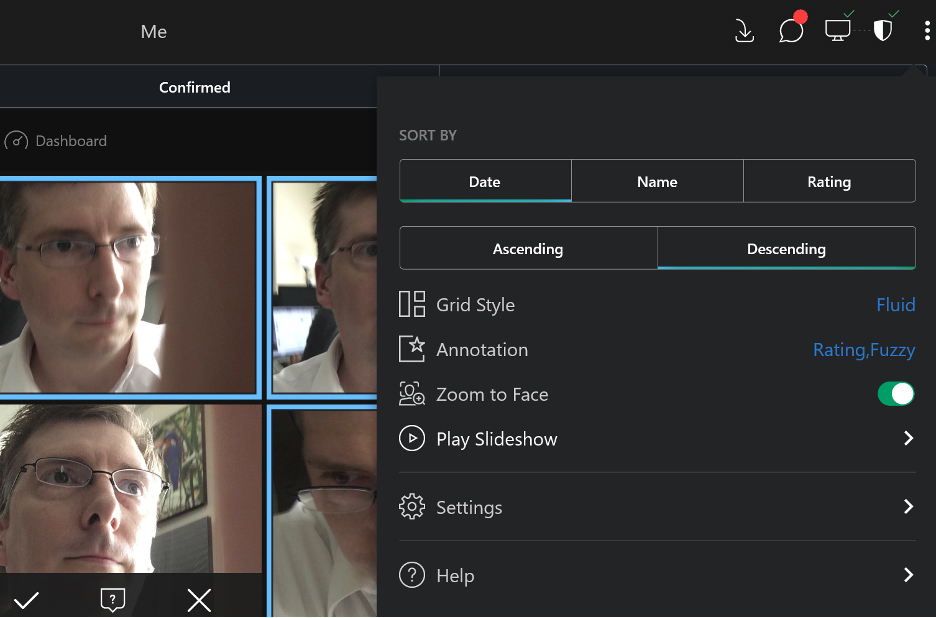Change Grid Style from Fluid
936x618 pixels.
896,304
